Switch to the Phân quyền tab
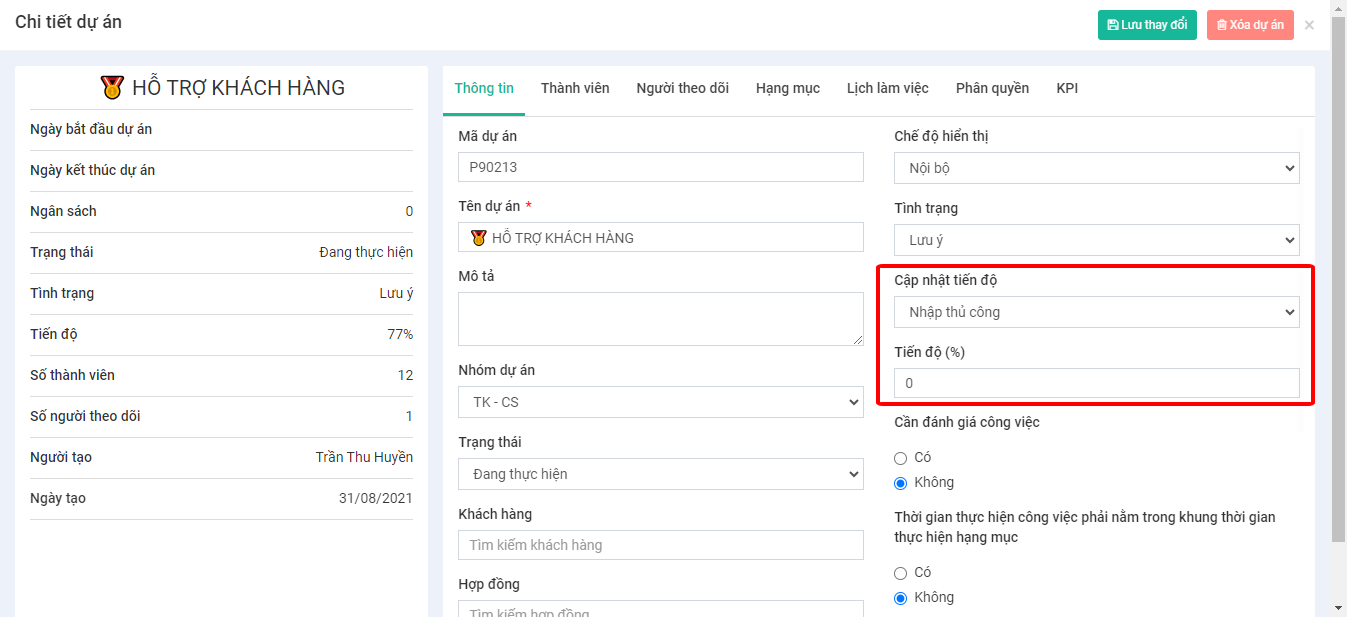The height and width of the screenshot is (617, 1347). click(992, 88)
